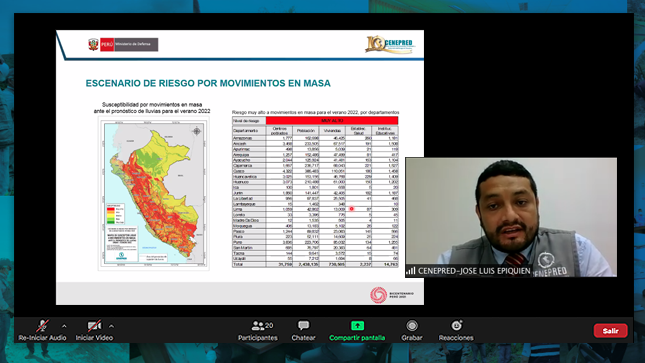
Task: Click the signal strength icon beside speaker name
Action: coord(411,270)
